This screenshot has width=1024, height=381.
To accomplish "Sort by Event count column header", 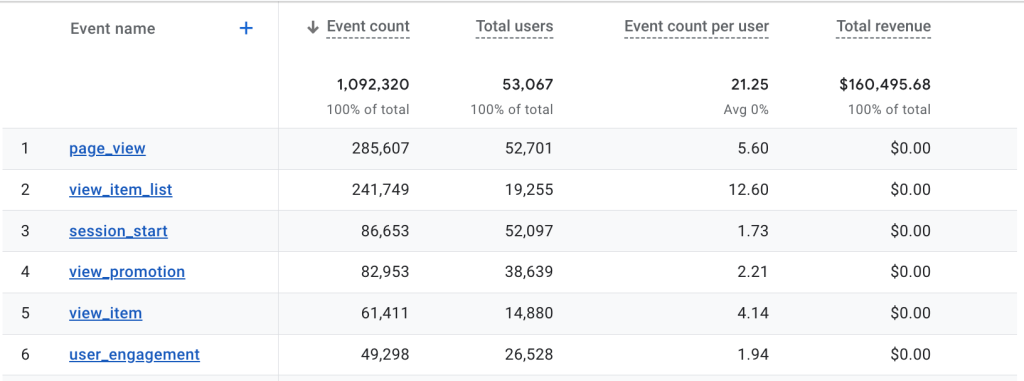I will (x=368, y=26).
